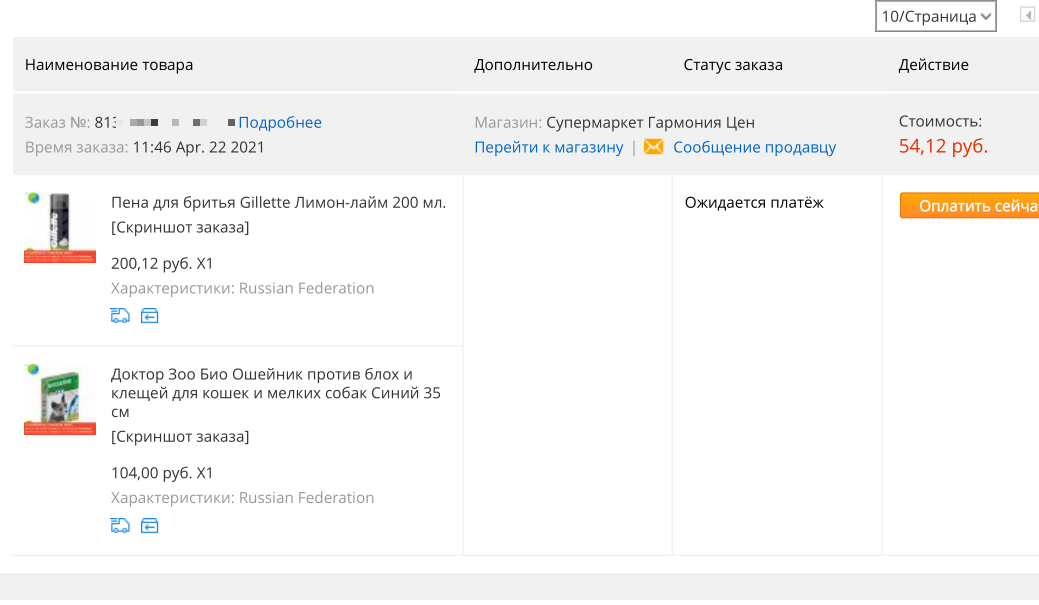
Task: Click the order total 54,12 руб.
Action: coord(943,146)
